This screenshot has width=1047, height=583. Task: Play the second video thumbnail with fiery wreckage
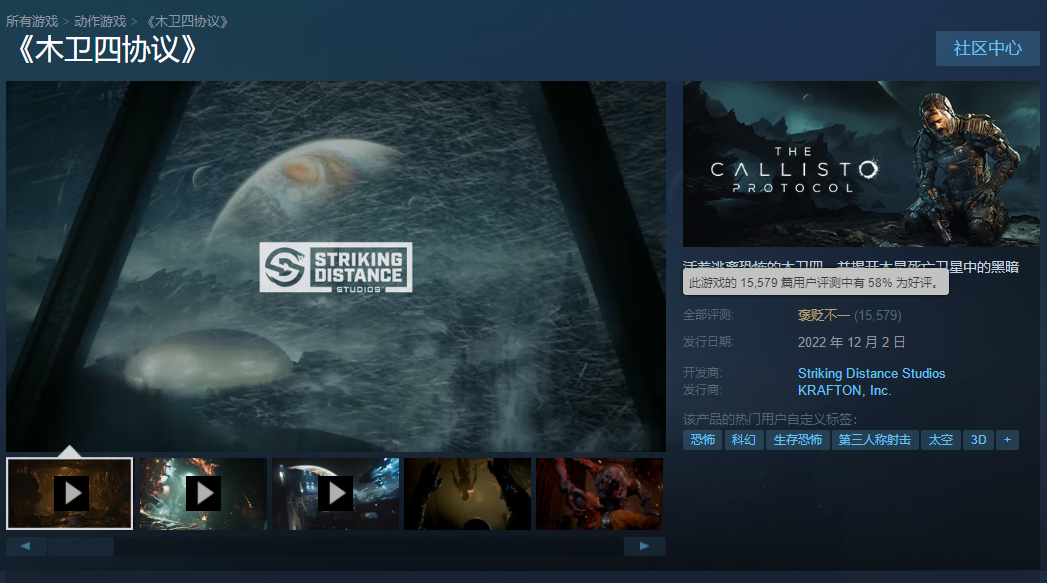(203, 494)
